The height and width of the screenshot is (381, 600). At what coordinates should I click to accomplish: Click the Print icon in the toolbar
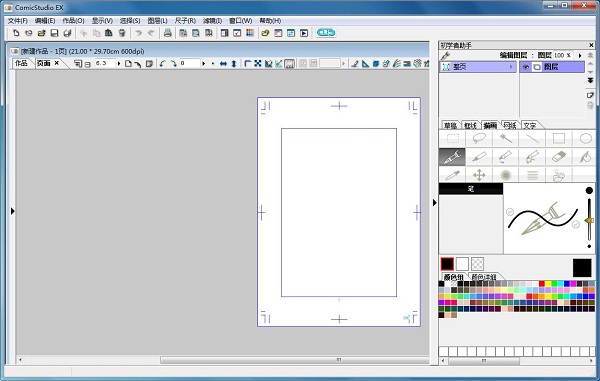(x=168, y=33)
